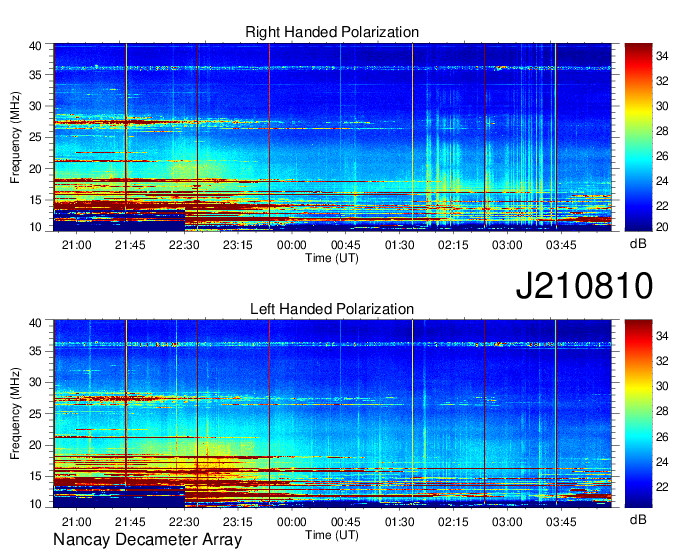Click the 00:45 tick under Left Handed plot
680x552 pixels.
(x=346, y=522)
